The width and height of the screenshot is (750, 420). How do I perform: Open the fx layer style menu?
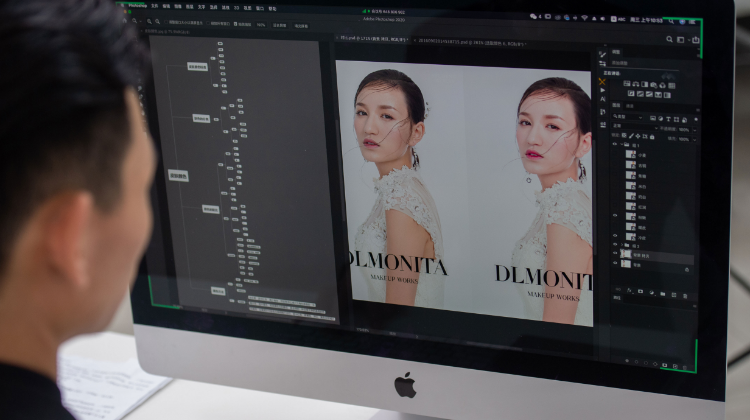click(629, 290)
